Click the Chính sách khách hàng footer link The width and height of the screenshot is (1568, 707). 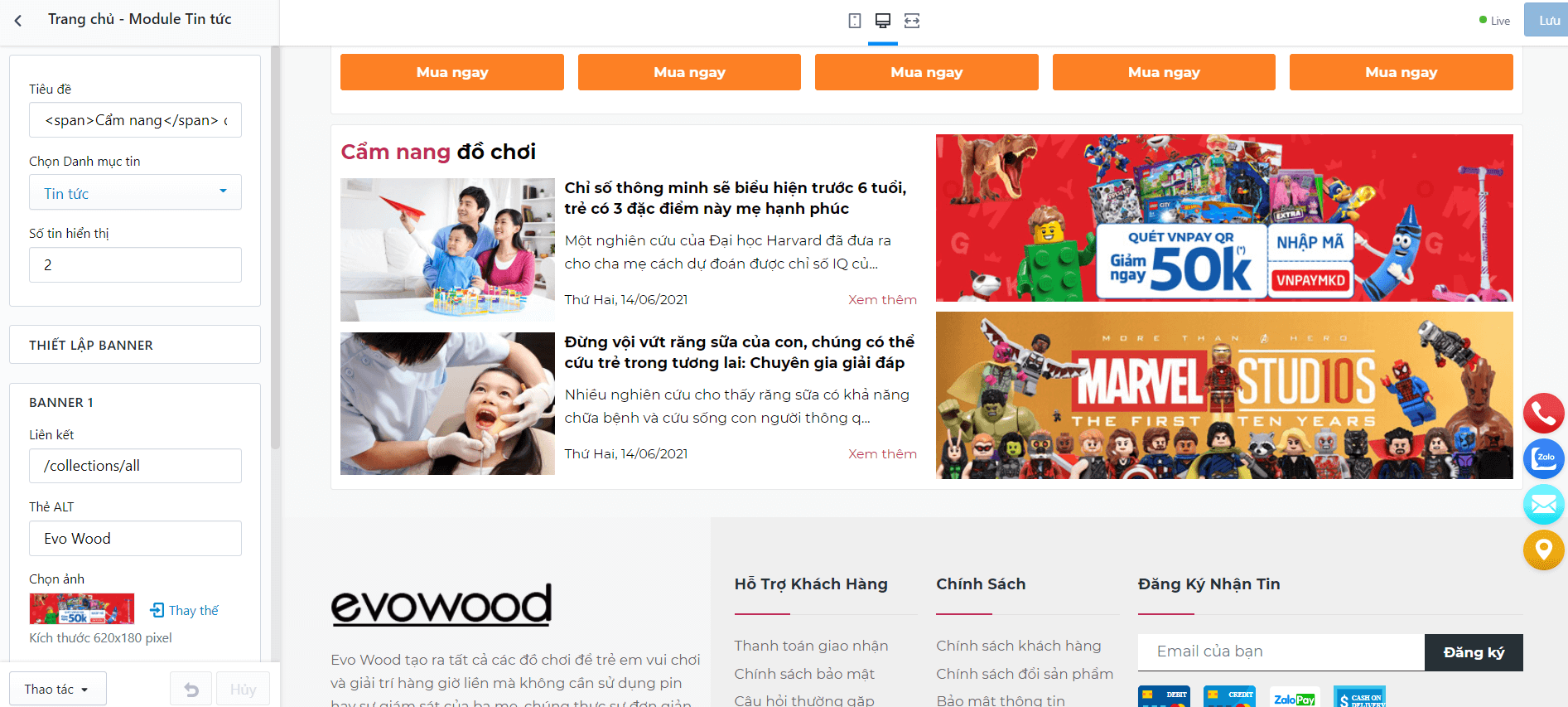(x=1019, y=646)
